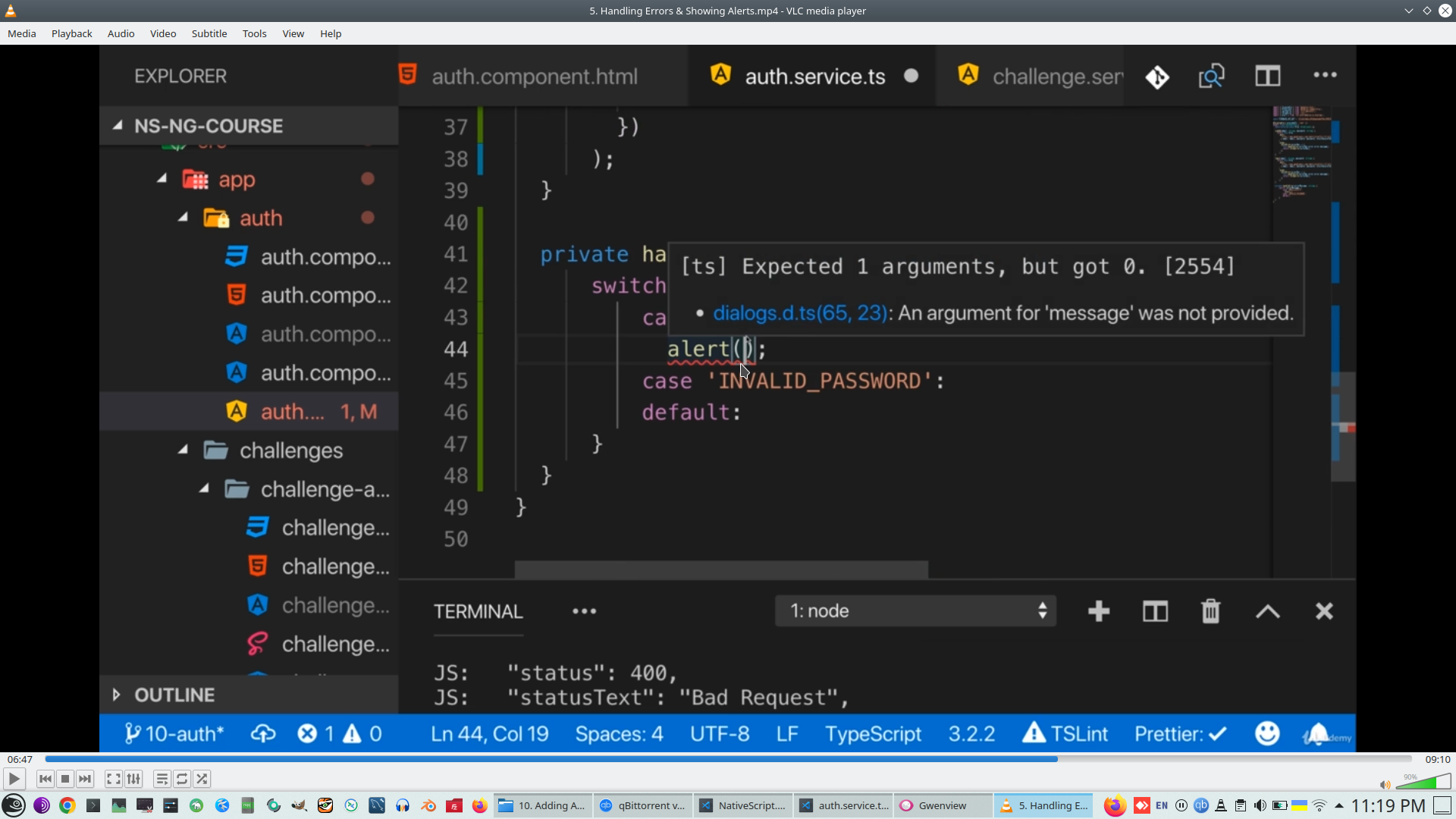
Task: Open the Audio menu
Action: (x=121, y=33)
